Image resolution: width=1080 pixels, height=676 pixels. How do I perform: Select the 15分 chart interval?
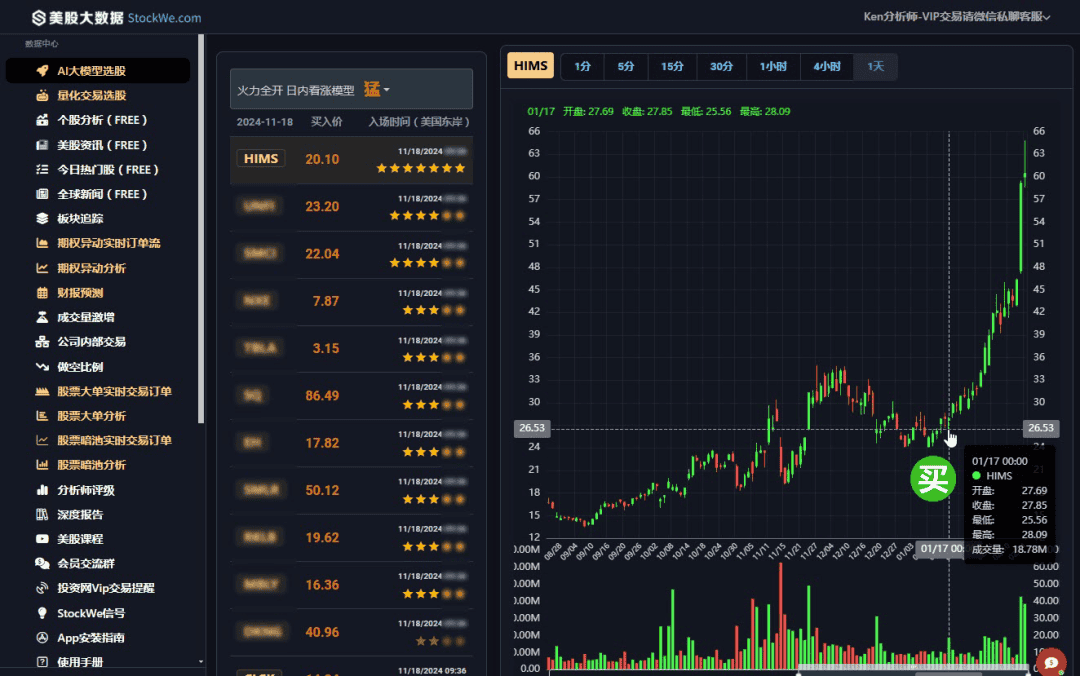672,67
